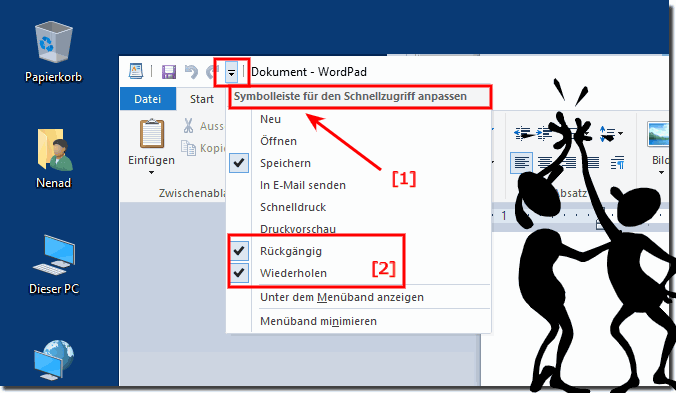Click the increase indent icon
The height and width of the screenshot is (393, 676).
pyautogui.click(x=543, y=133)
